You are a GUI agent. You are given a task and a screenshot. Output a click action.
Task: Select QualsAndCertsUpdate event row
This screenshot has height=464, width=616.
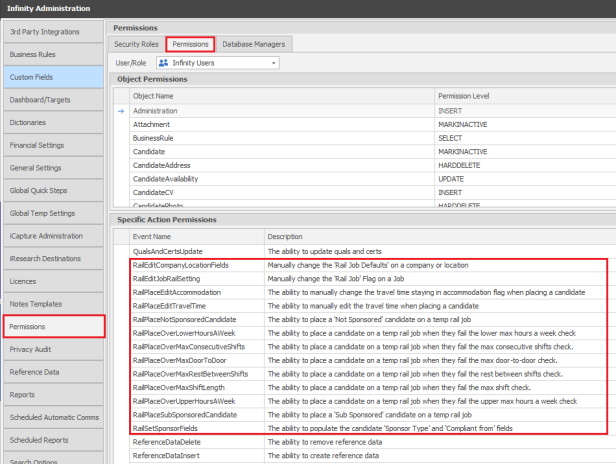point(365,251)
